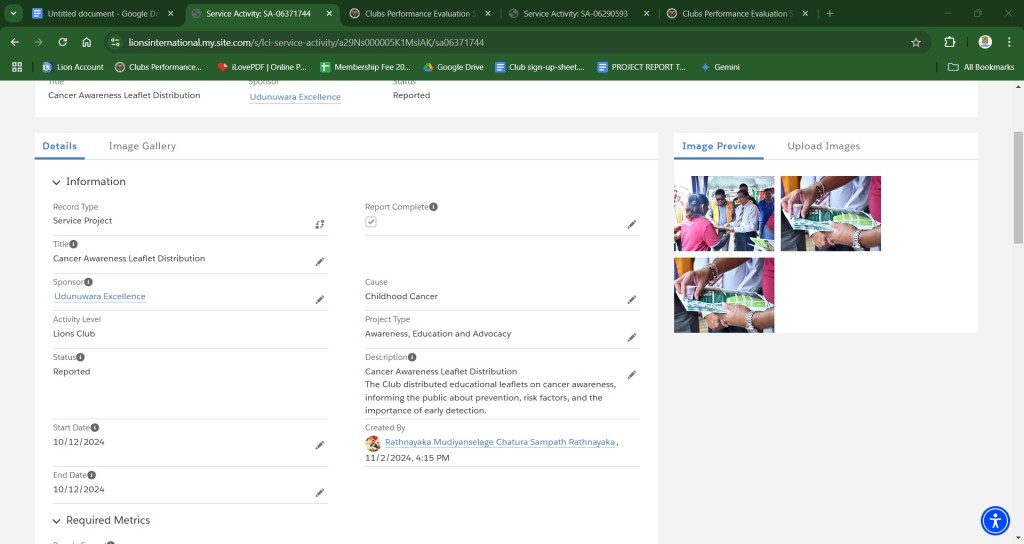The height and width of the screenshot is (544, 1024).
Task: Open the bookmarks apps grid icon
Action: click(x=17, y=67)
